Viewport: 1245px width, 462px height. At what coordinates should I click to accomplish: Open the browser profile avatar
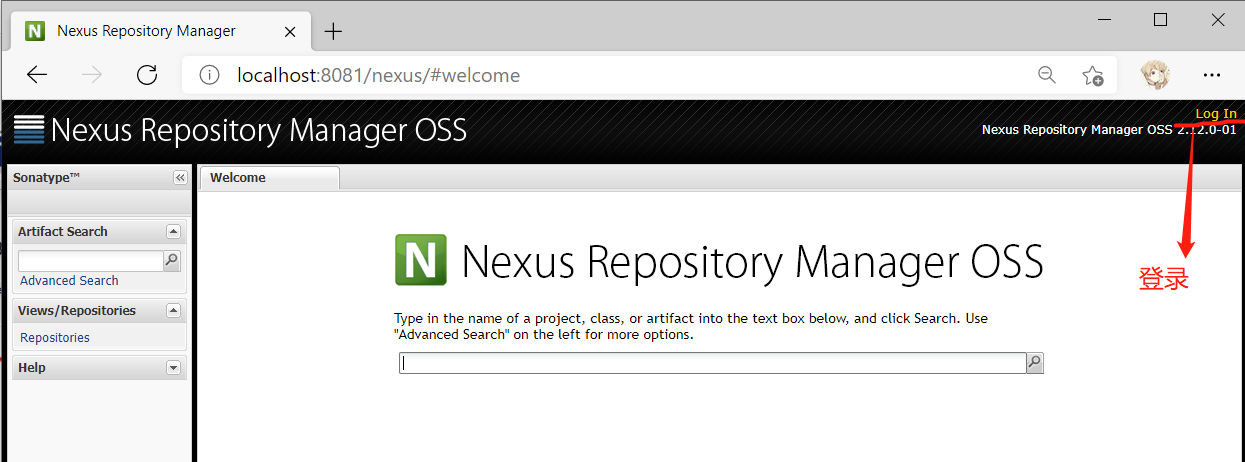1157,75
